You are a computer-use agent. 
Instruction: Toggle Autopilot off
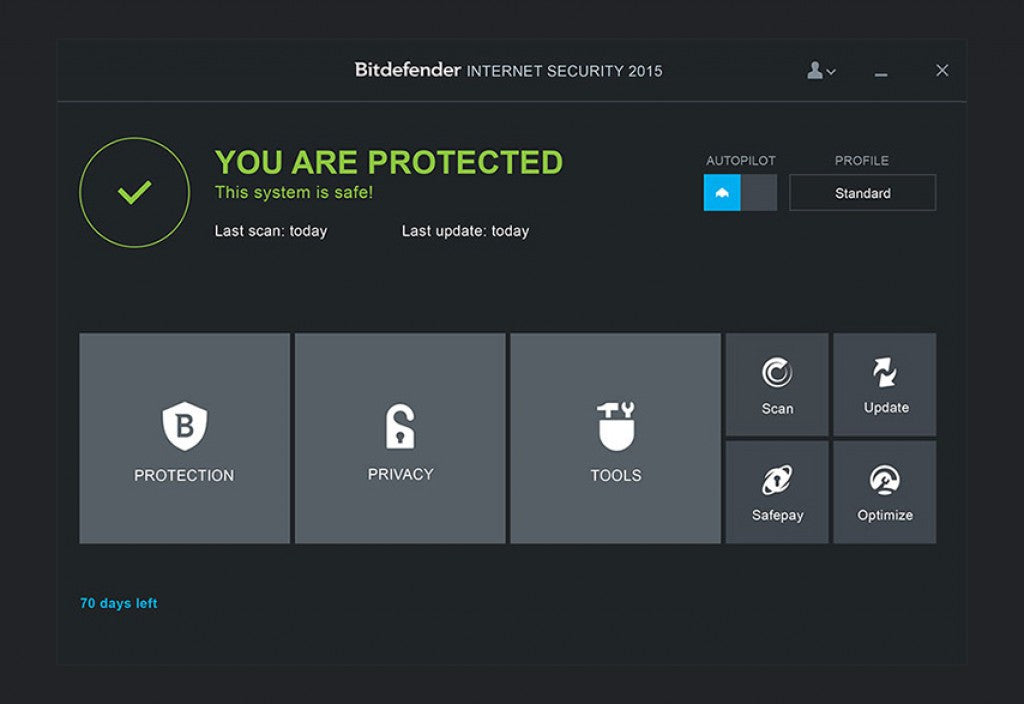pyautogui.click(x=762, y=192)
